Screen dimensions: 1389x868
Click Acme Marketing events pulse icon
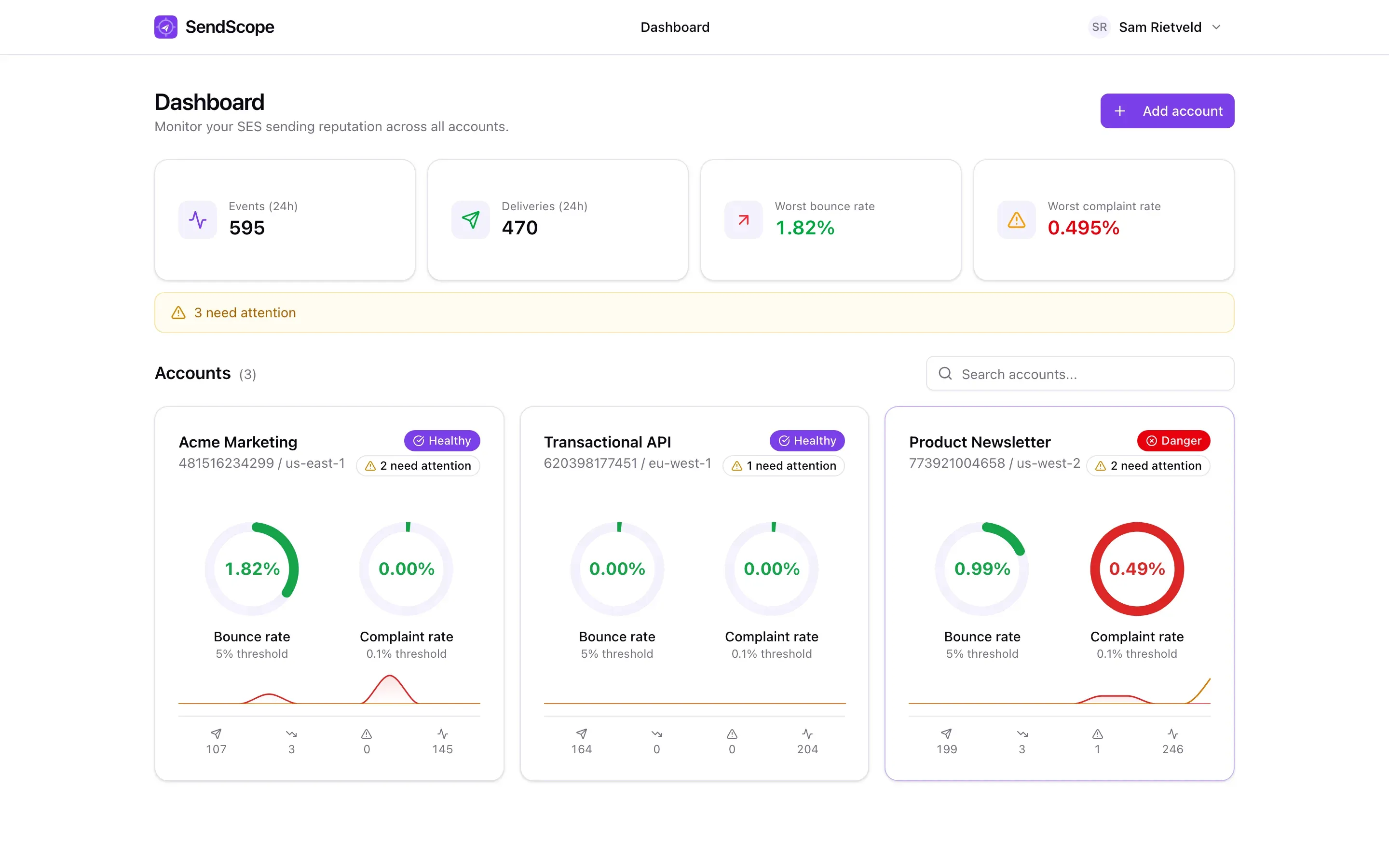(x=443, y=733)
